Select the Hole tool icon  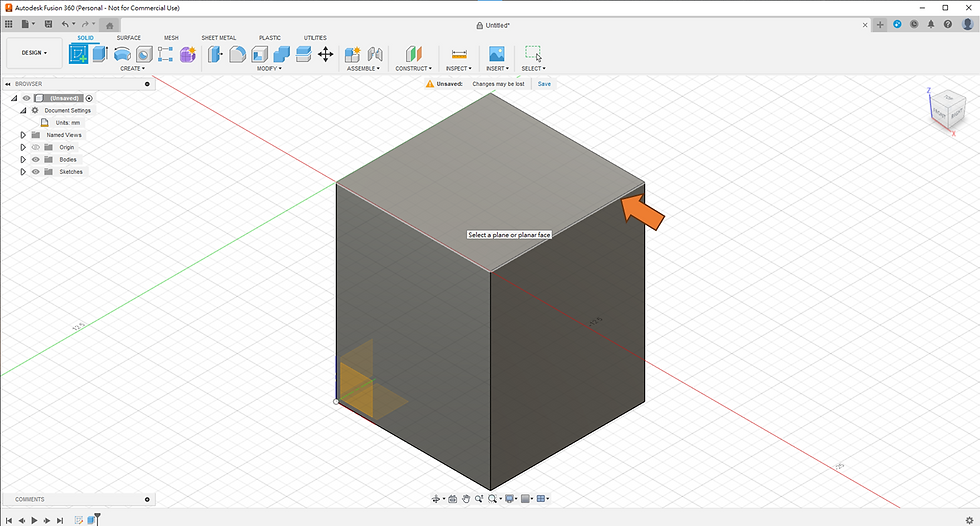click(x=144, y=54)
